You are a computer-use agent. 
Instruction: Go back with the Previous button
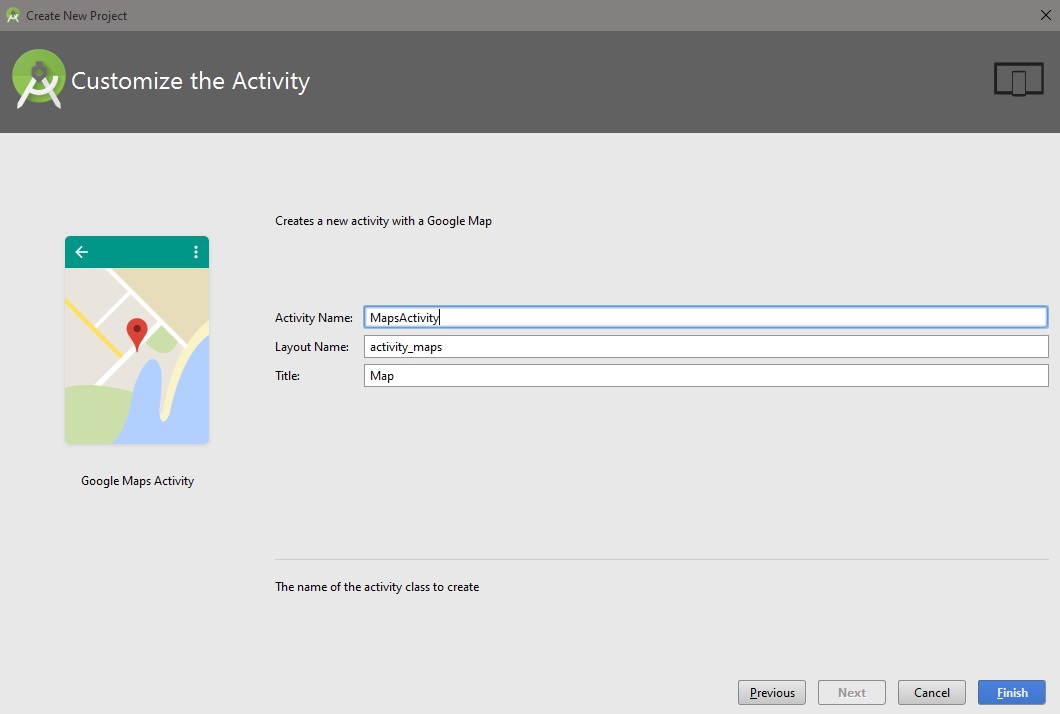click(x=772, y=692)
